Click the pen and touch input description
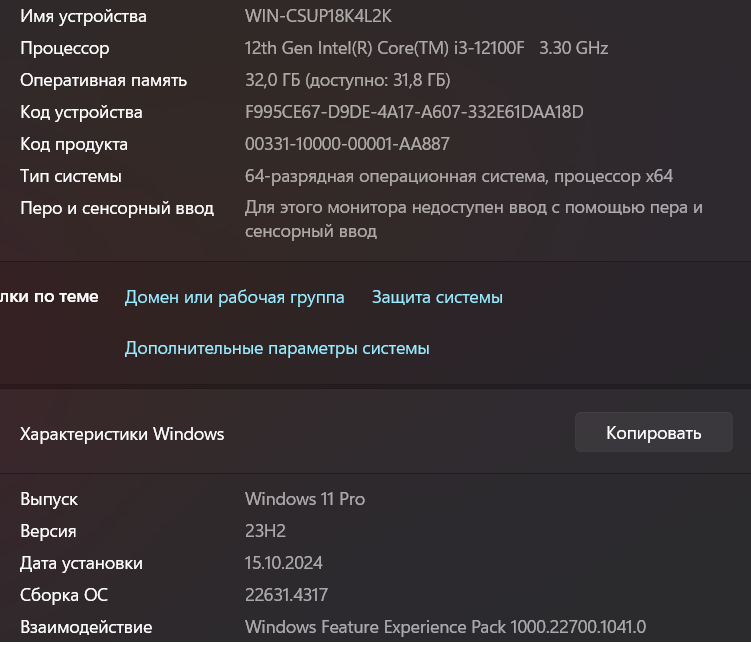 [x=474, y=219]
